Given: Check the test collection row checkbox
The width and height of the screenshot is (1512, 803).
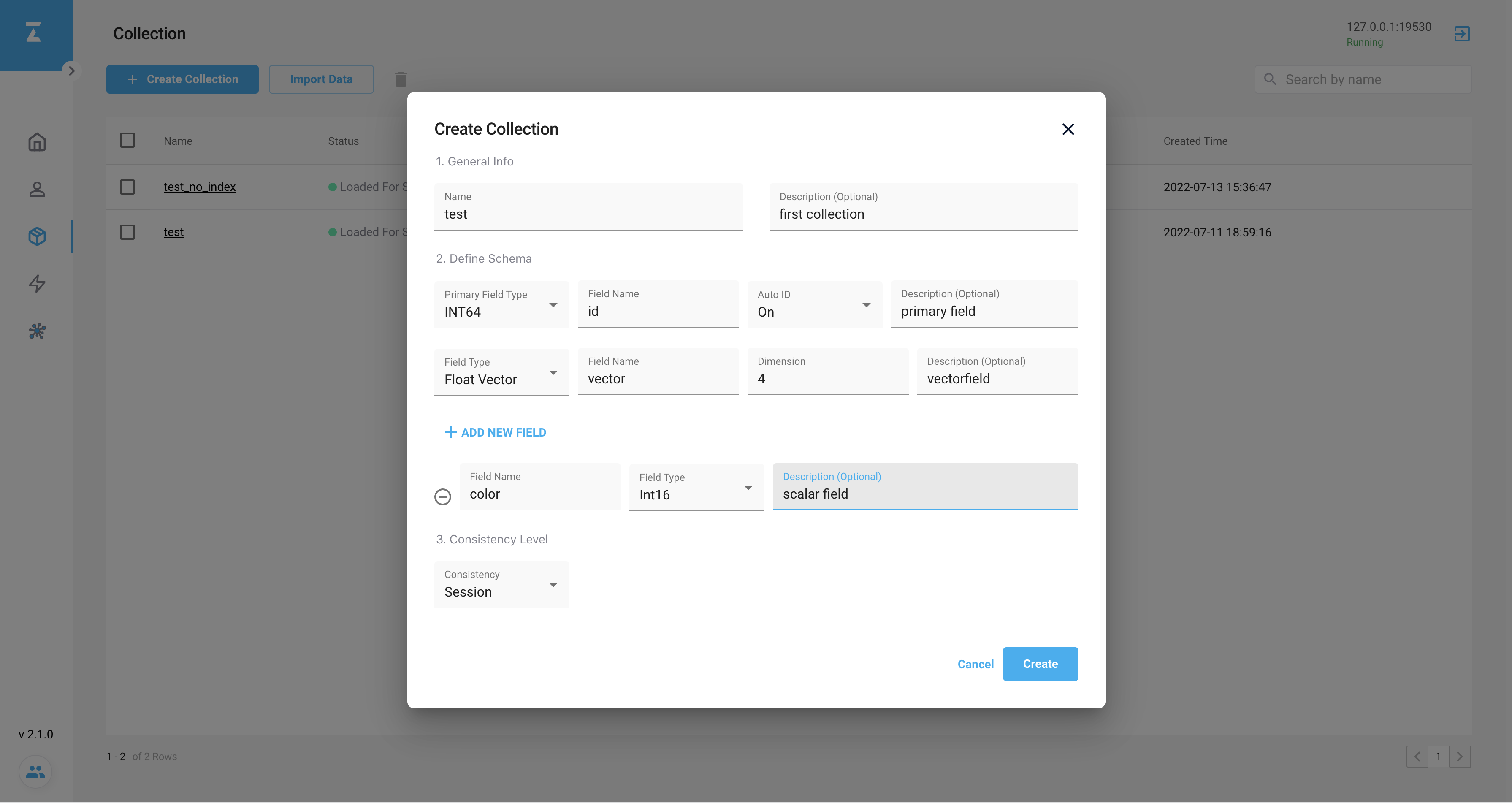Looking at the screenshot, I should 127,232.
